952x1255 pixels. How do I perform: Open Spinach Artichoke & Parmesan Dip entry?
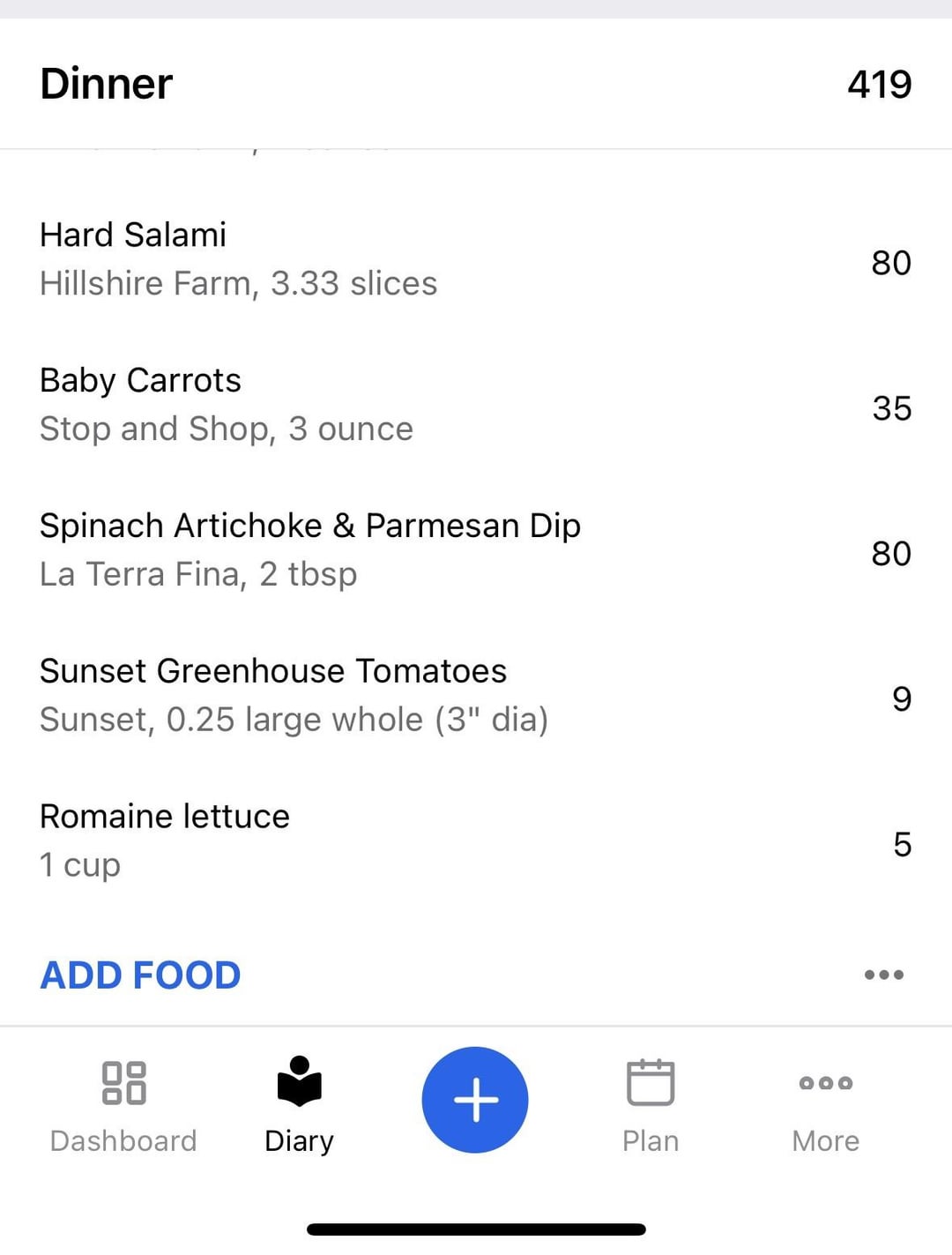(476, 550)
